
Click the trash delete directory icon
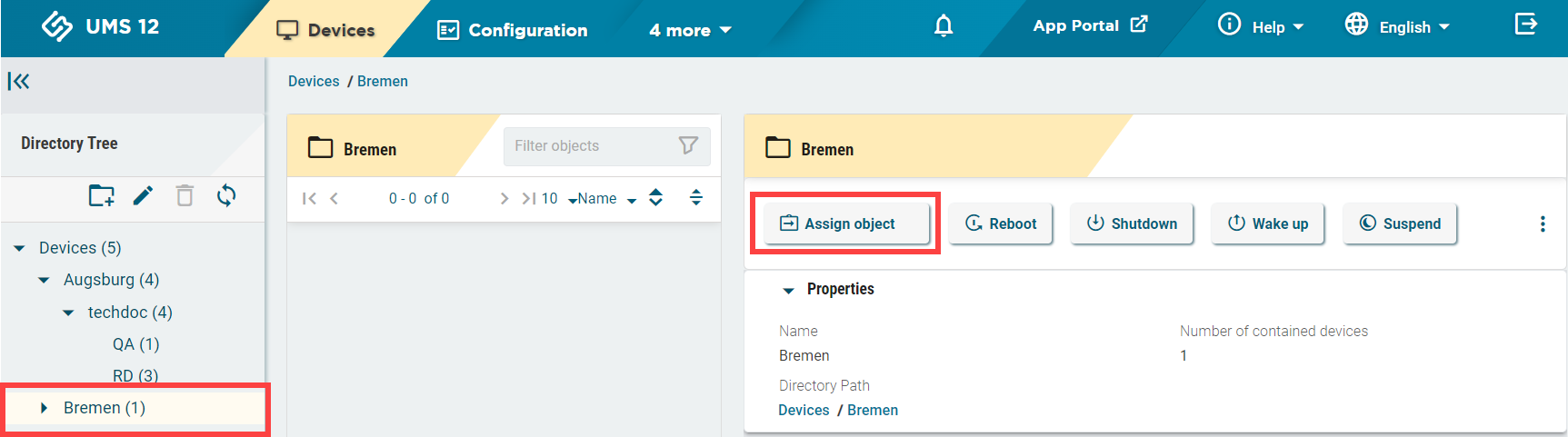tap(185, 195)
